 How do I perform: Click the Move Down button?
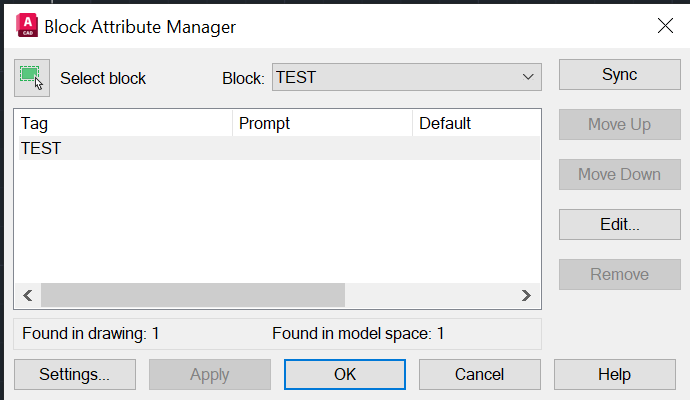point(619,175)
